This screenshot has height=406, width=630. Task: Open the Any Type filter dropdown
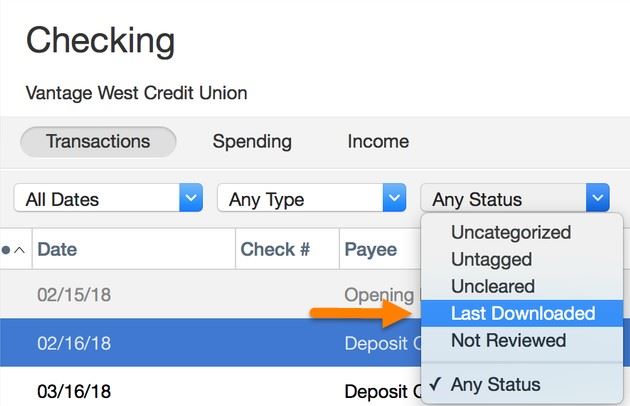[x=312, y=199]
